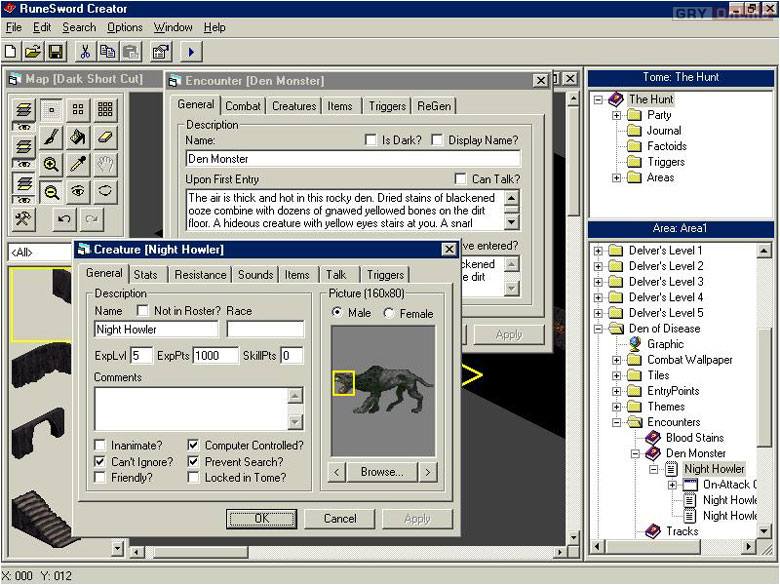Click the Save floppy disk icon

click(56, 51)
